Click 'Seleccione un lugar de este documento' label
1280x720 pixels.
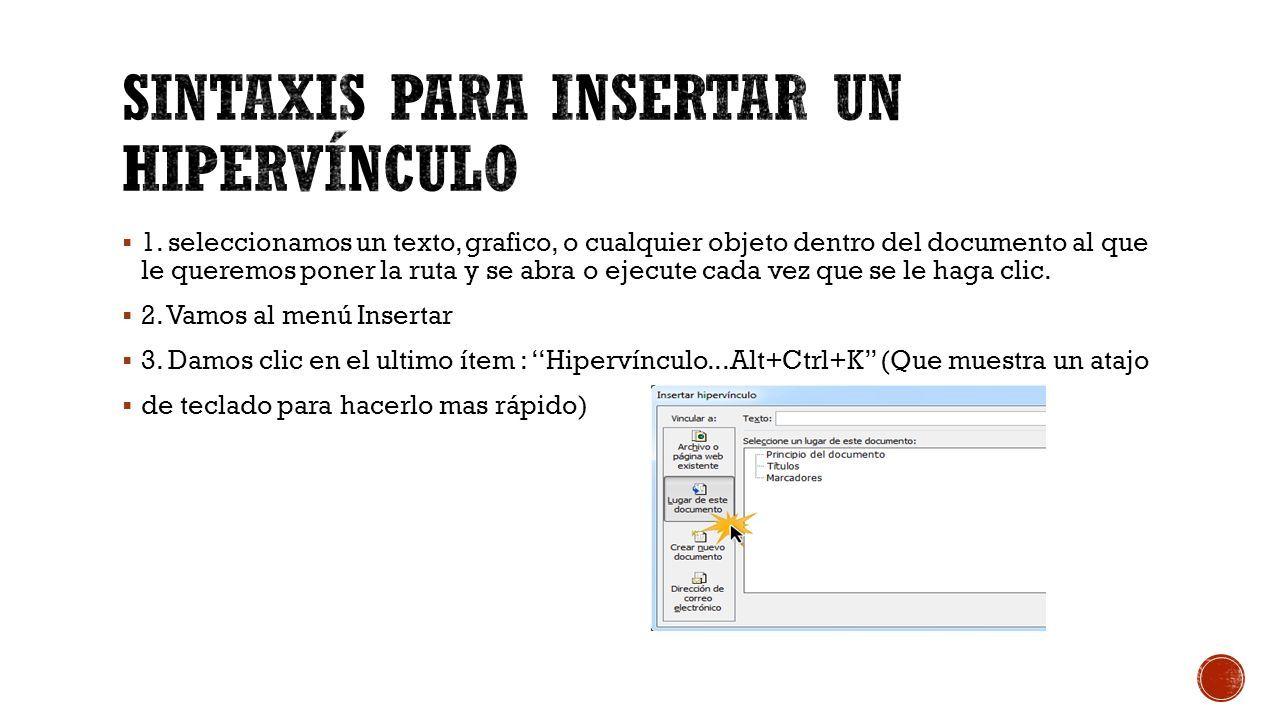click(829, 440)
